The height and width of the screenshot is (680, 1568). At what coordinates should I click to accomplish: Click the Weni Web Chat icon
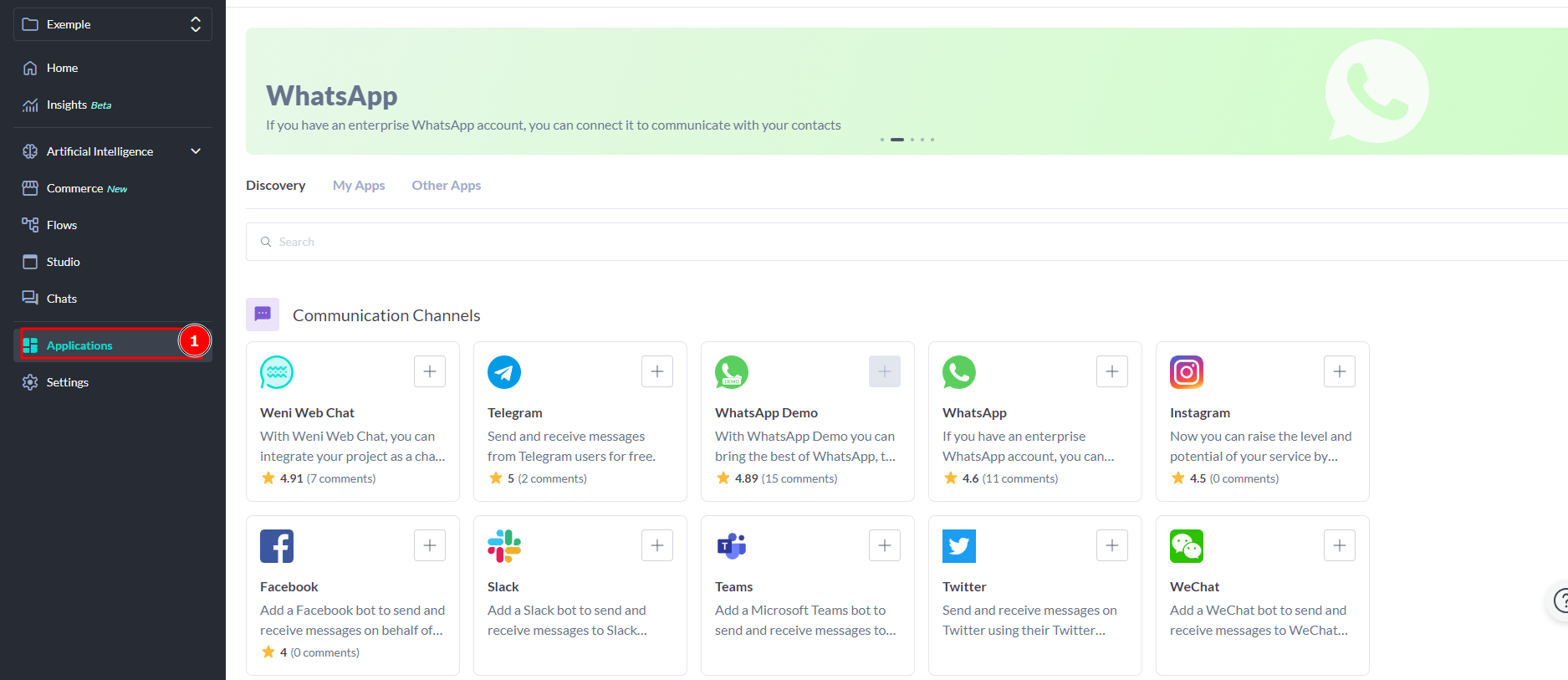pyautogui.click(x=277, y=372)
